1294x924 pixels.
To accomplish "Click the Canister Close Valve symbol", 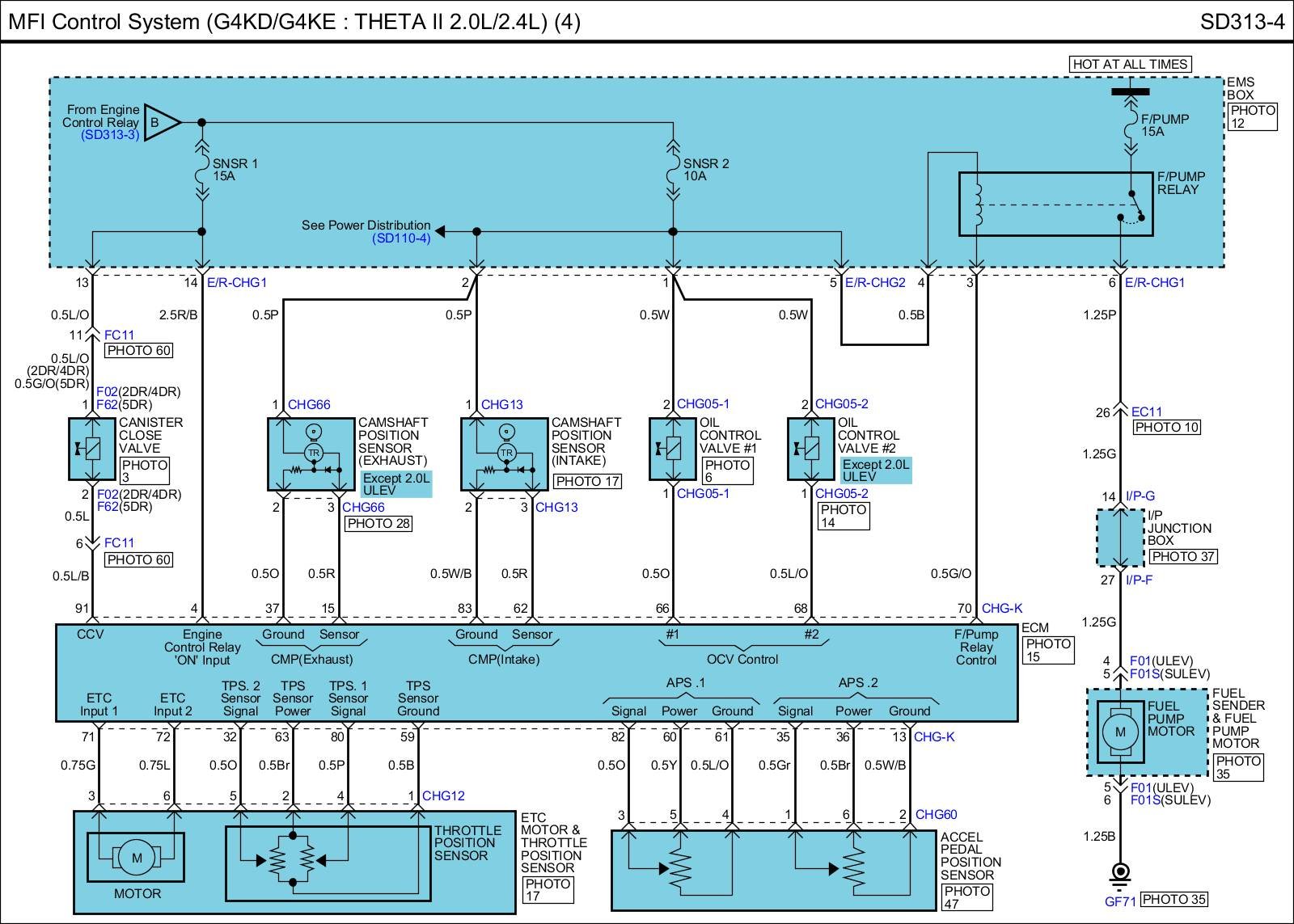I will click(x=92, y=449).
